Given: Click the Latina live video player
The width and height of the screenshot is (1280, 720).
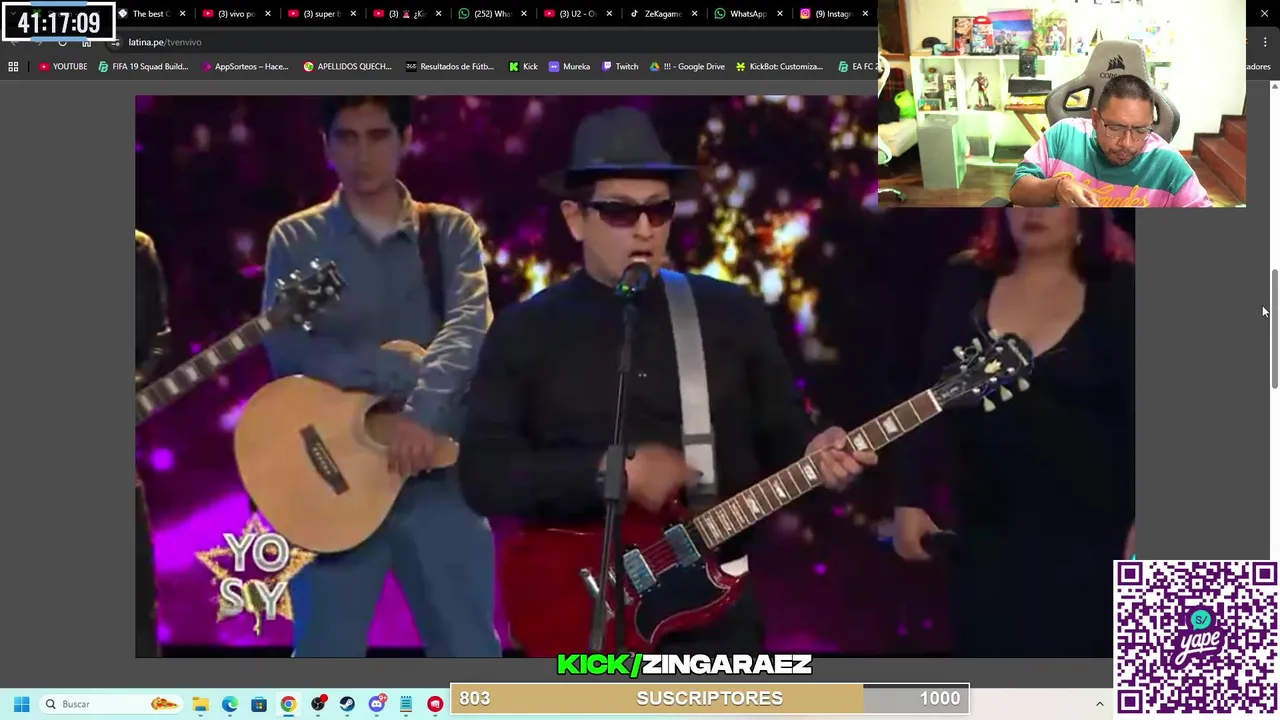Looking at the screenshot, I should [x=634, y=376].
